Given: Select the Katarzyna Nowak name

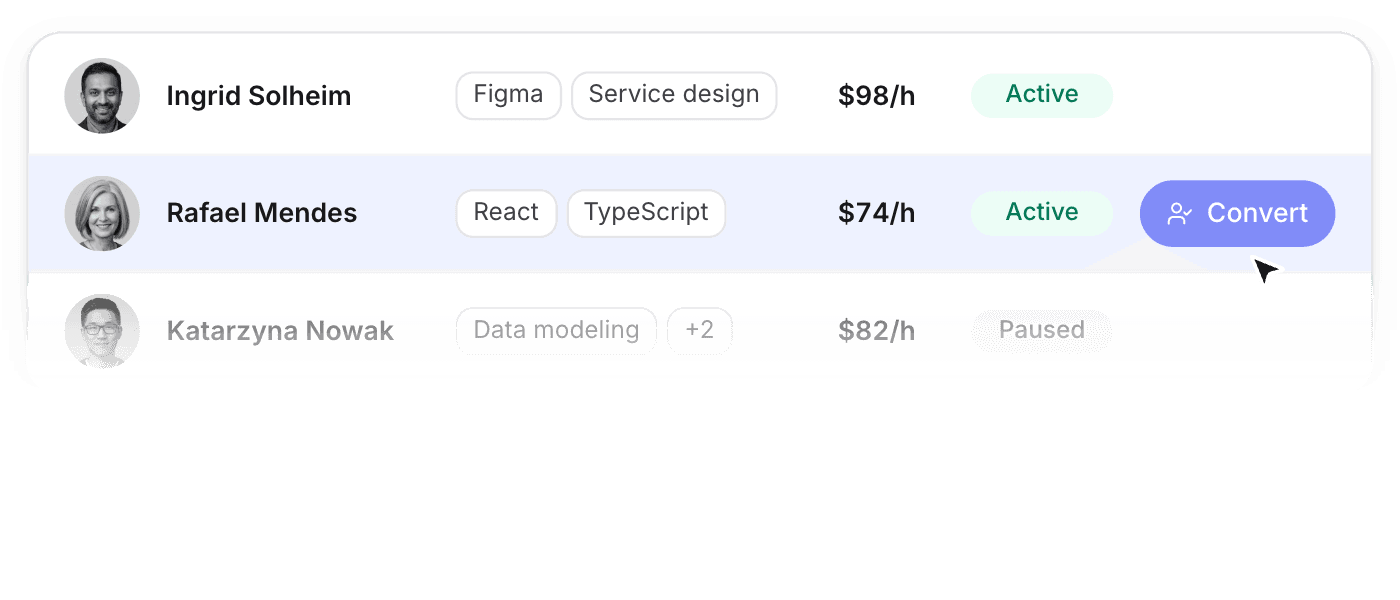Looking at the screenshot, I should pyautogui.click(x=280, y=331).
